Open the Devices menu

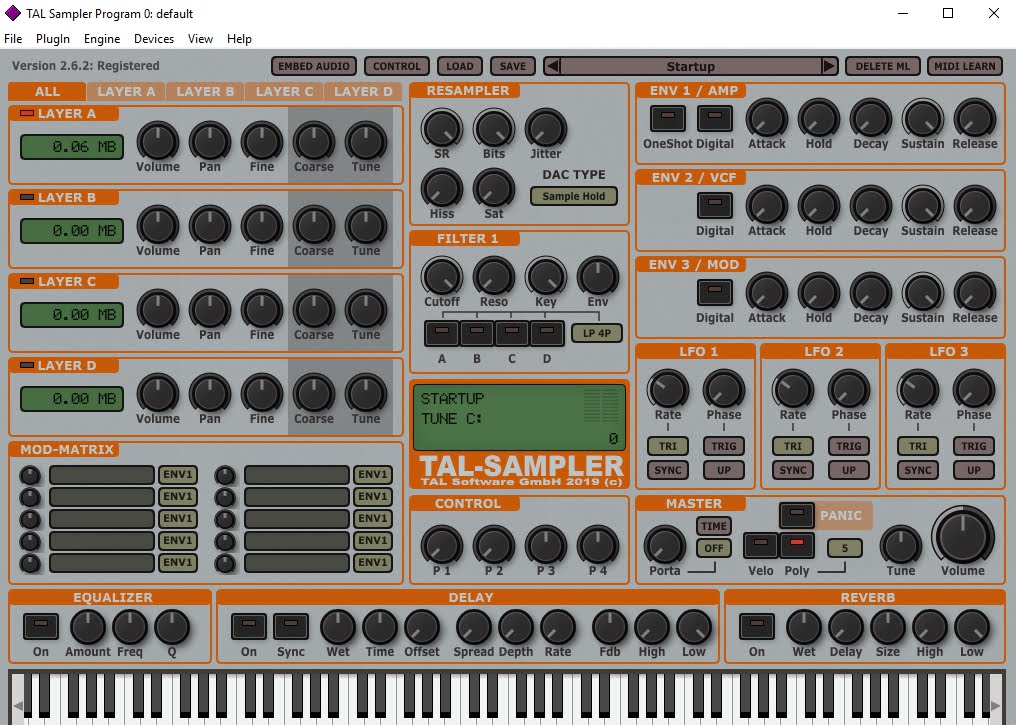click(x=154, y=39)
